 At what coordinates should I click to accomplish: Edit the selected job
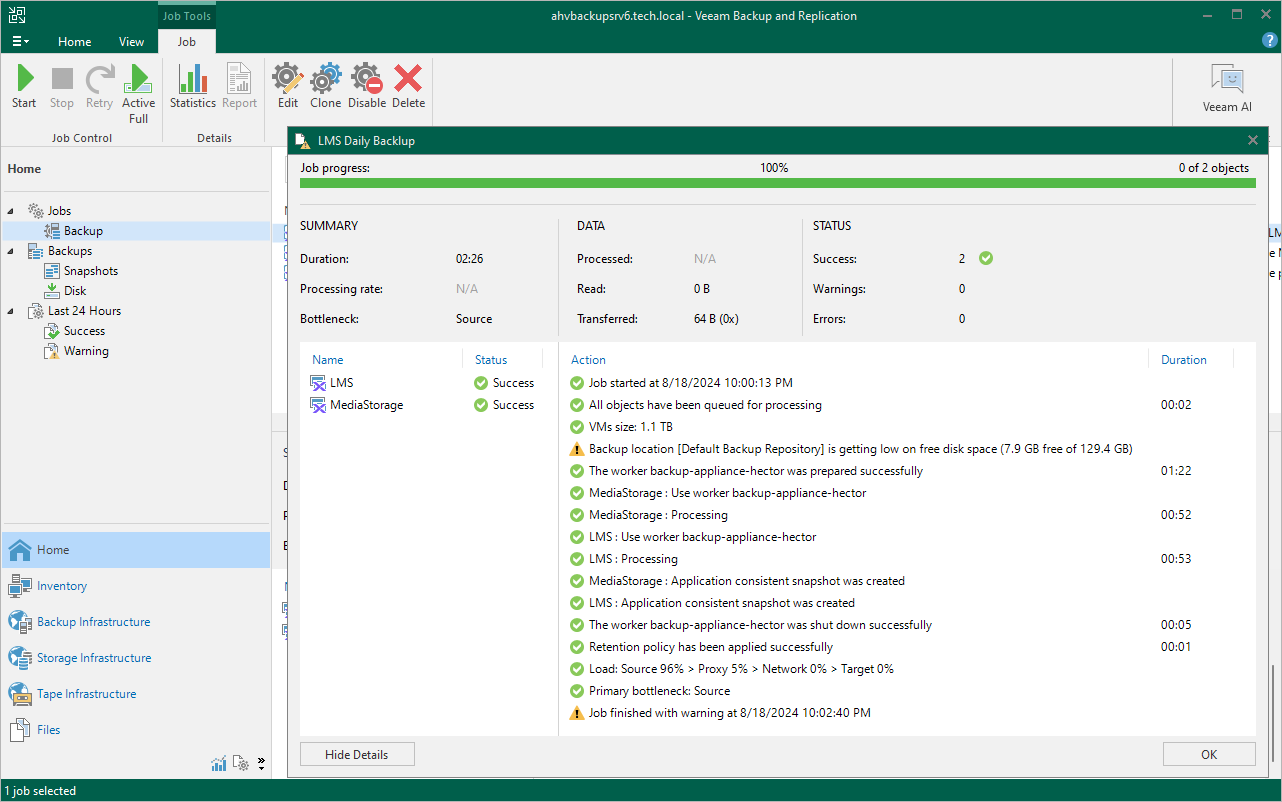click(x=288, y=87)
